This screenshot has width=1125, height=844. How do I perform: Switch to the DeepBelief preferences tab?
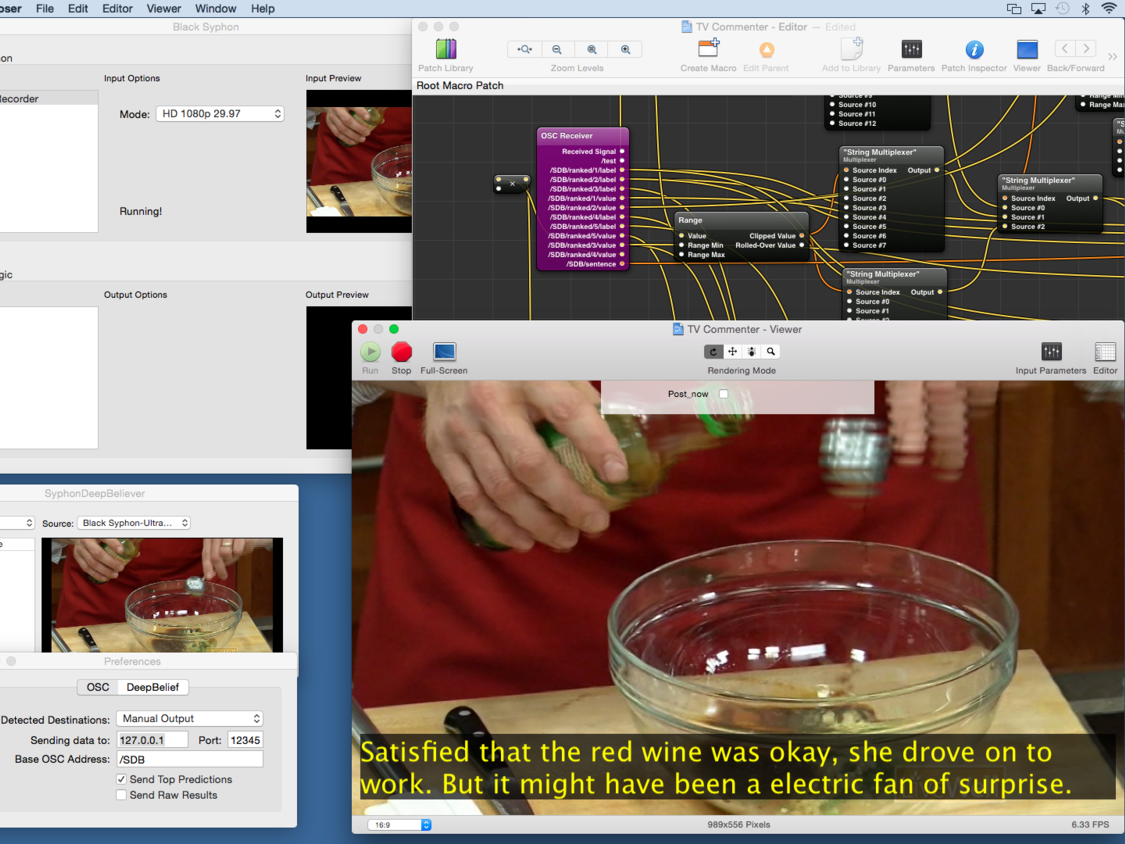pyautogui.click(x=153, y=688)
